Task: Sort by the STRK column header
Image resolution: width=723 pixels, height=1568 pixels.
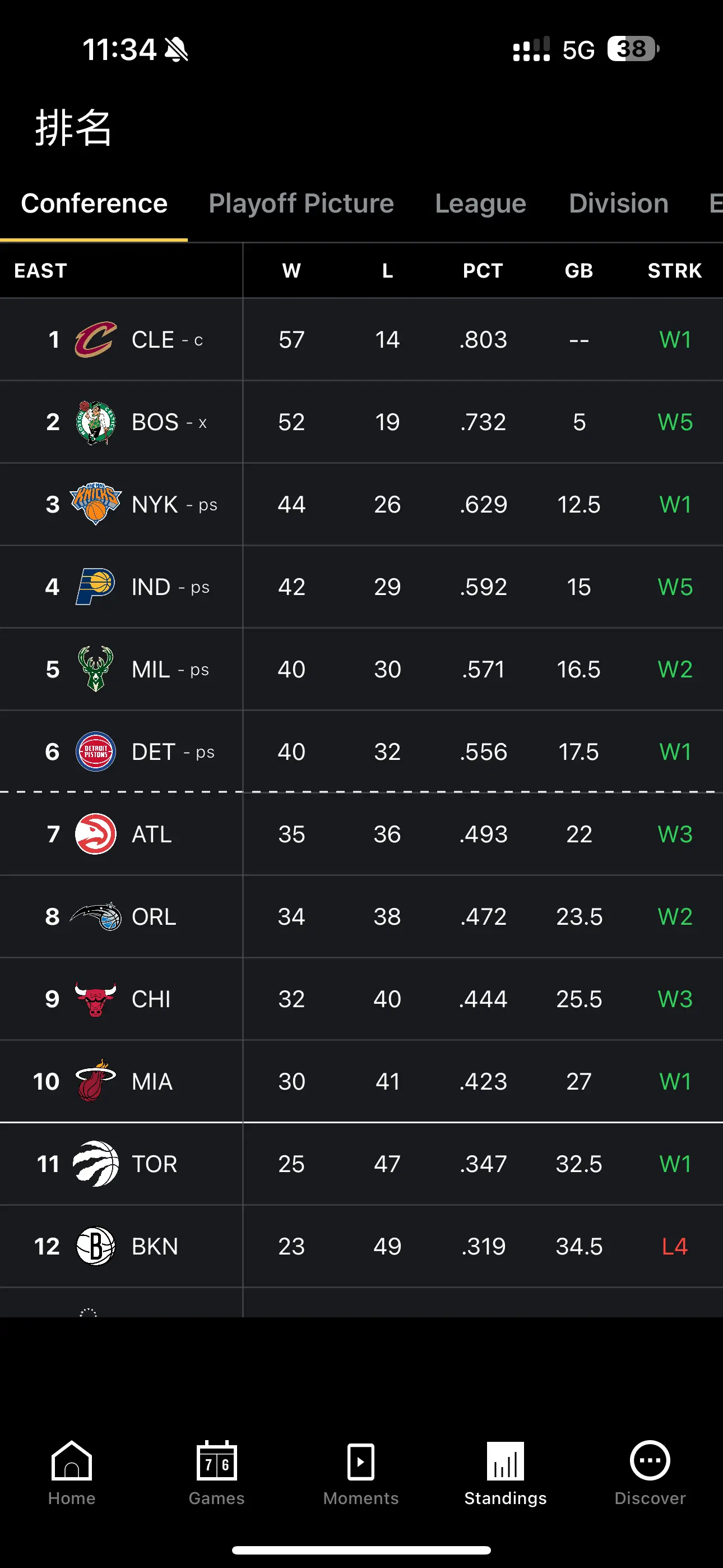Action: click(675, 271)
